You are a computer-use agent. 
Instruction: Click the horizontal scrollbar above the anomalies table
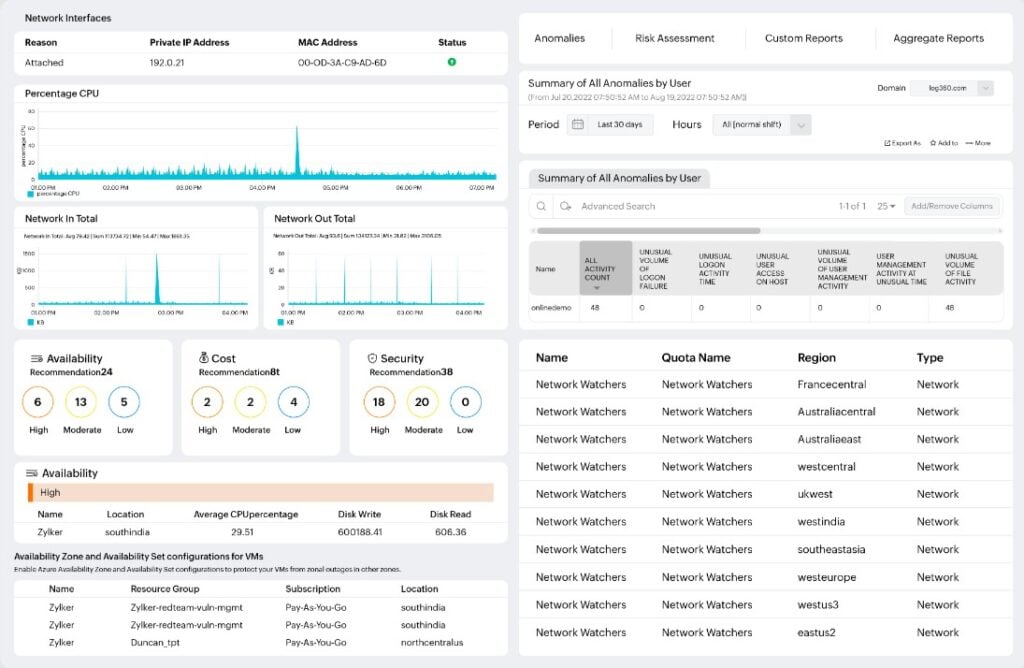pos(648,231)
